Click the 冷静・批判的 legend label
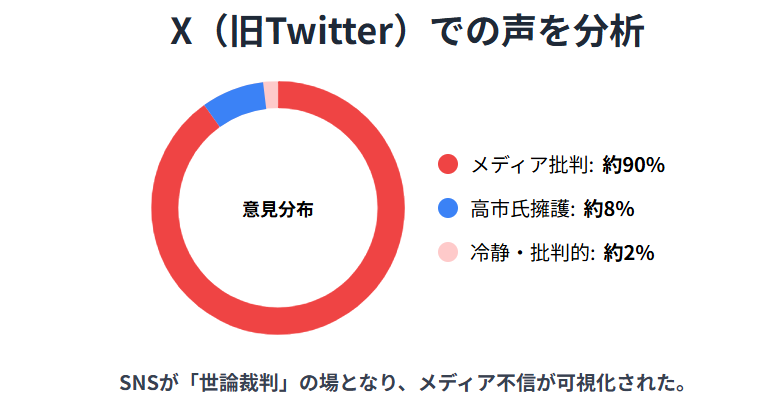The width and height of the screenshot is (780, 420). (532, 253)
